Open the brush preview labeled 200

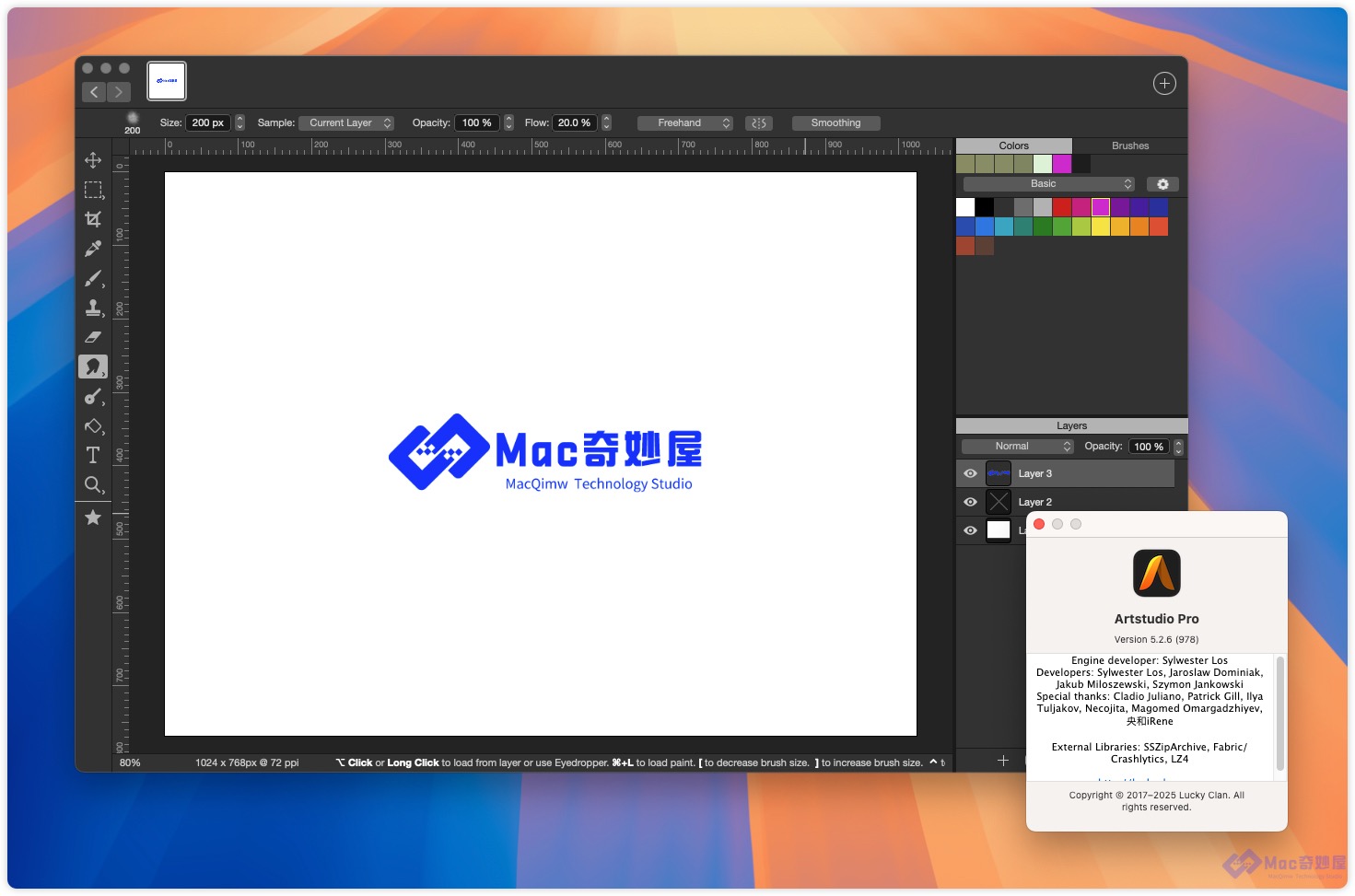[x=133, y=122]
